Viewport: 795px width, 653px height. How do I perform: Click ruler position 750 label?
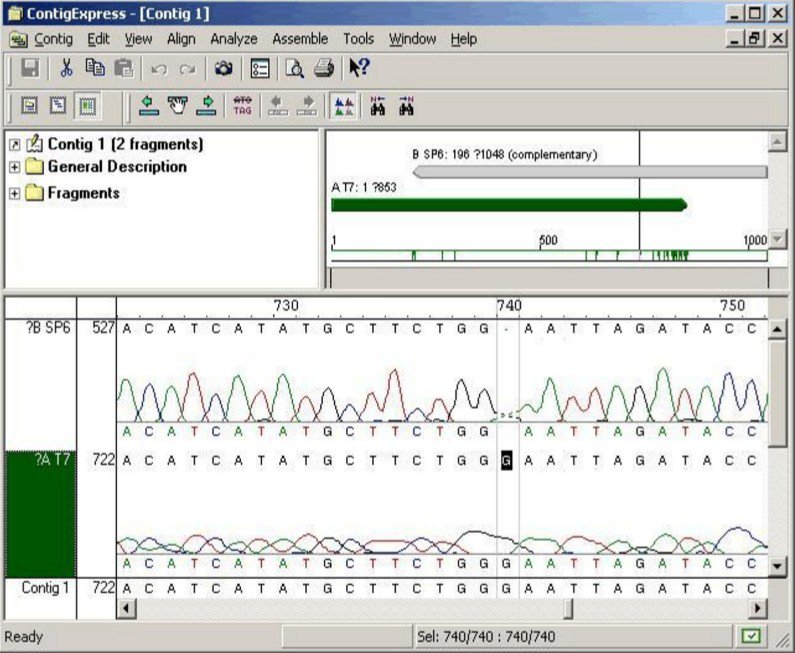[x=732, y=305]
